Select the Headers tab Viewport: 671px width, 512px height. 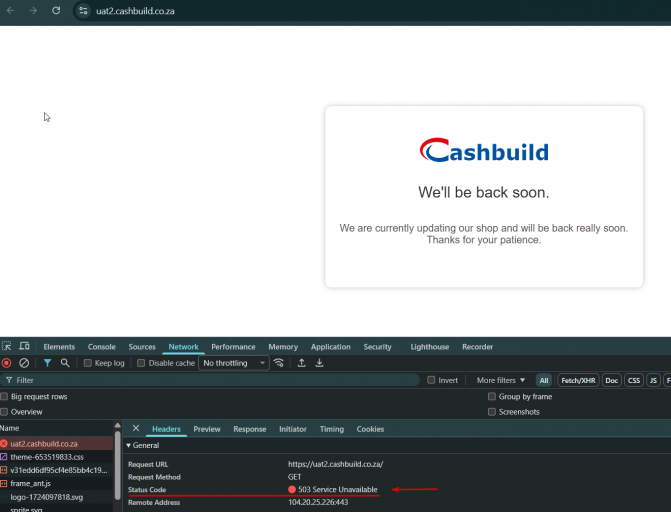[166, 429]
